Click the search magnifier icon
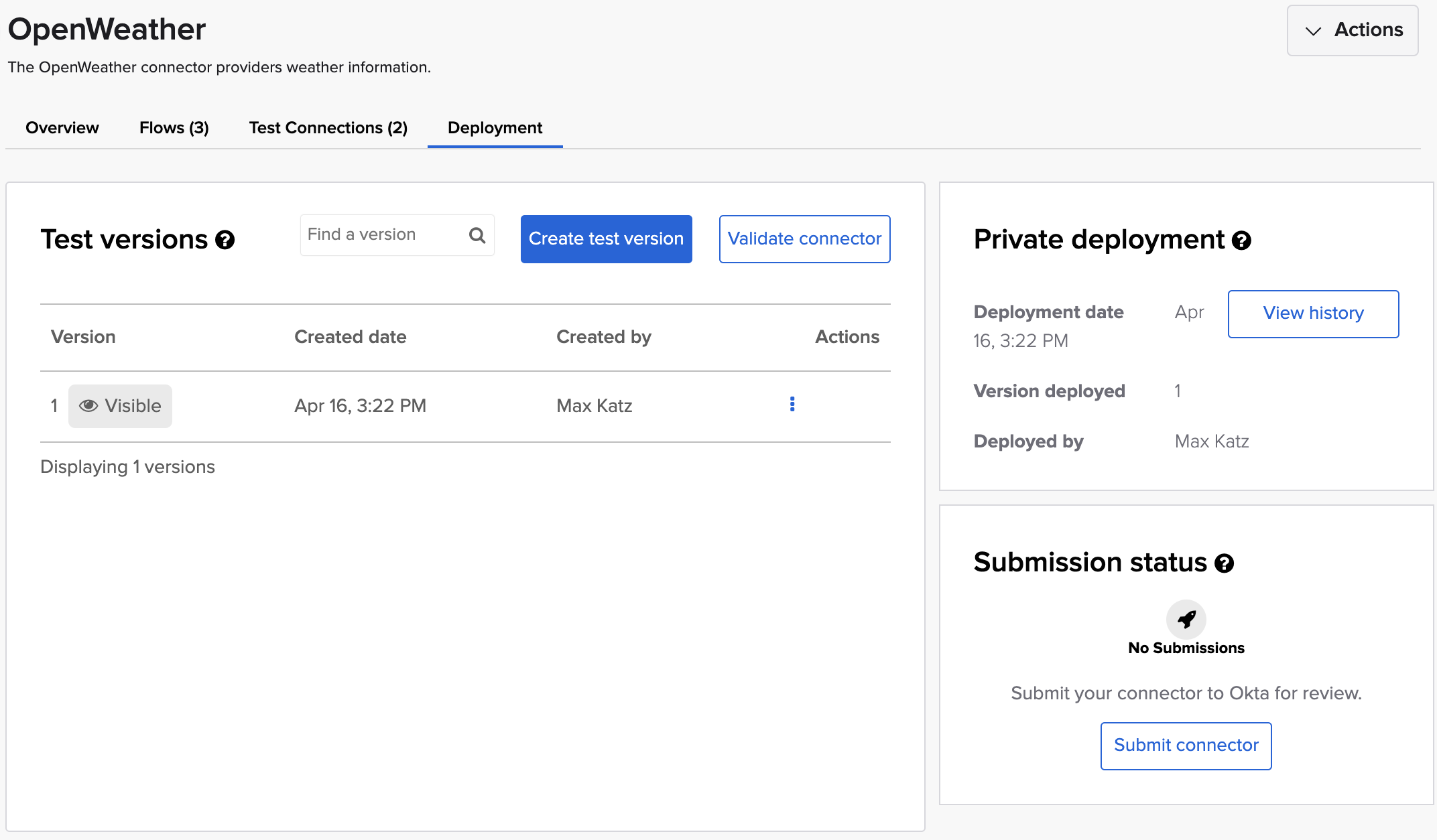1437x840 pixels. (x=477, y=235)
